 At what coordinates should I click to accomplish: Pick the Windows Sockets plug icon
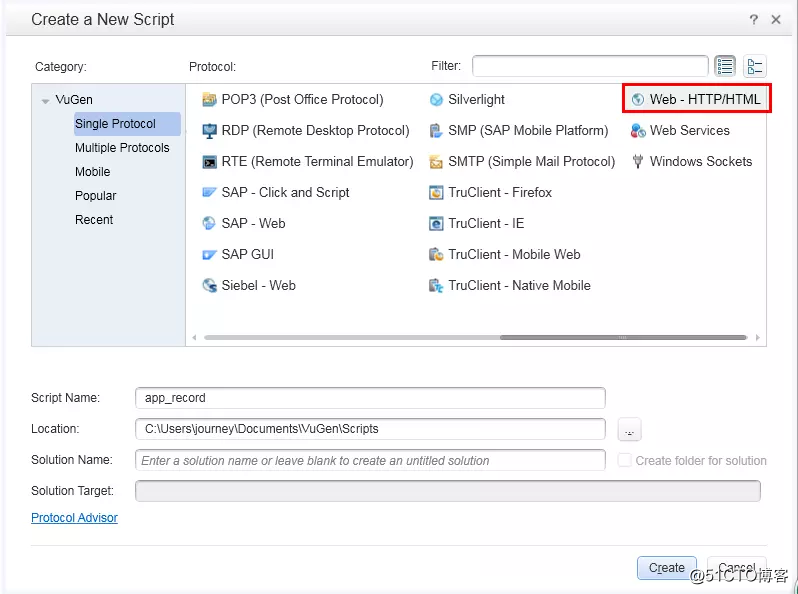pos(638,162)
